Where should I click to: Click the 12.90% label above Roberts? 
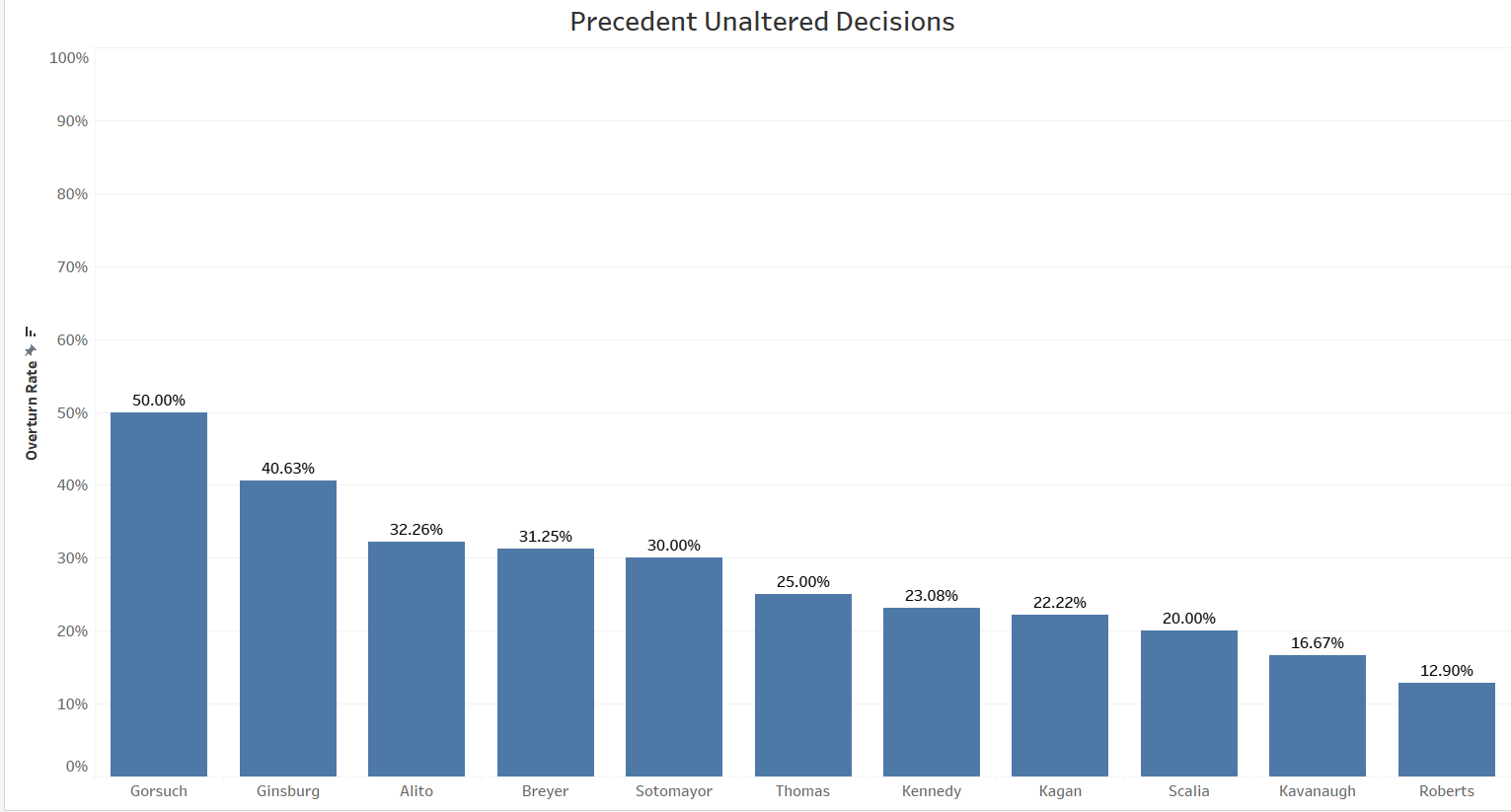[x=1447, y=671]
